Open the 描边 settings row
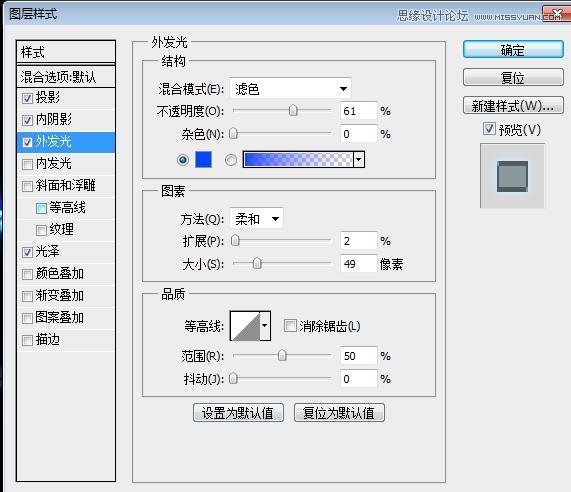Screen dimensions: 571x492 pyautogui.click(x=66, y=340)
